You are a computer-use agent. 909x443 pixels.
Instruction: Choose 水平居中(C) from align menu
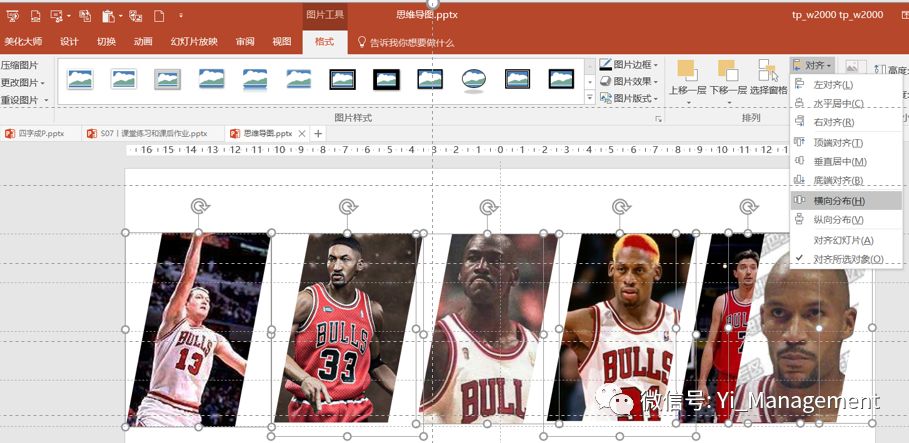(x=845, y=103)
